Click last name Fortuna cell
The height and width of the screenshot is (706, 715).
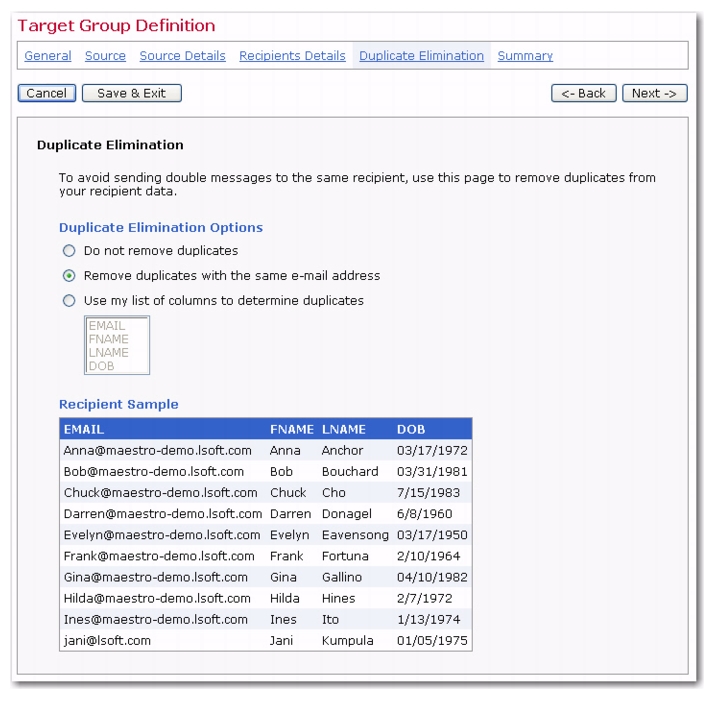[345, 556]
